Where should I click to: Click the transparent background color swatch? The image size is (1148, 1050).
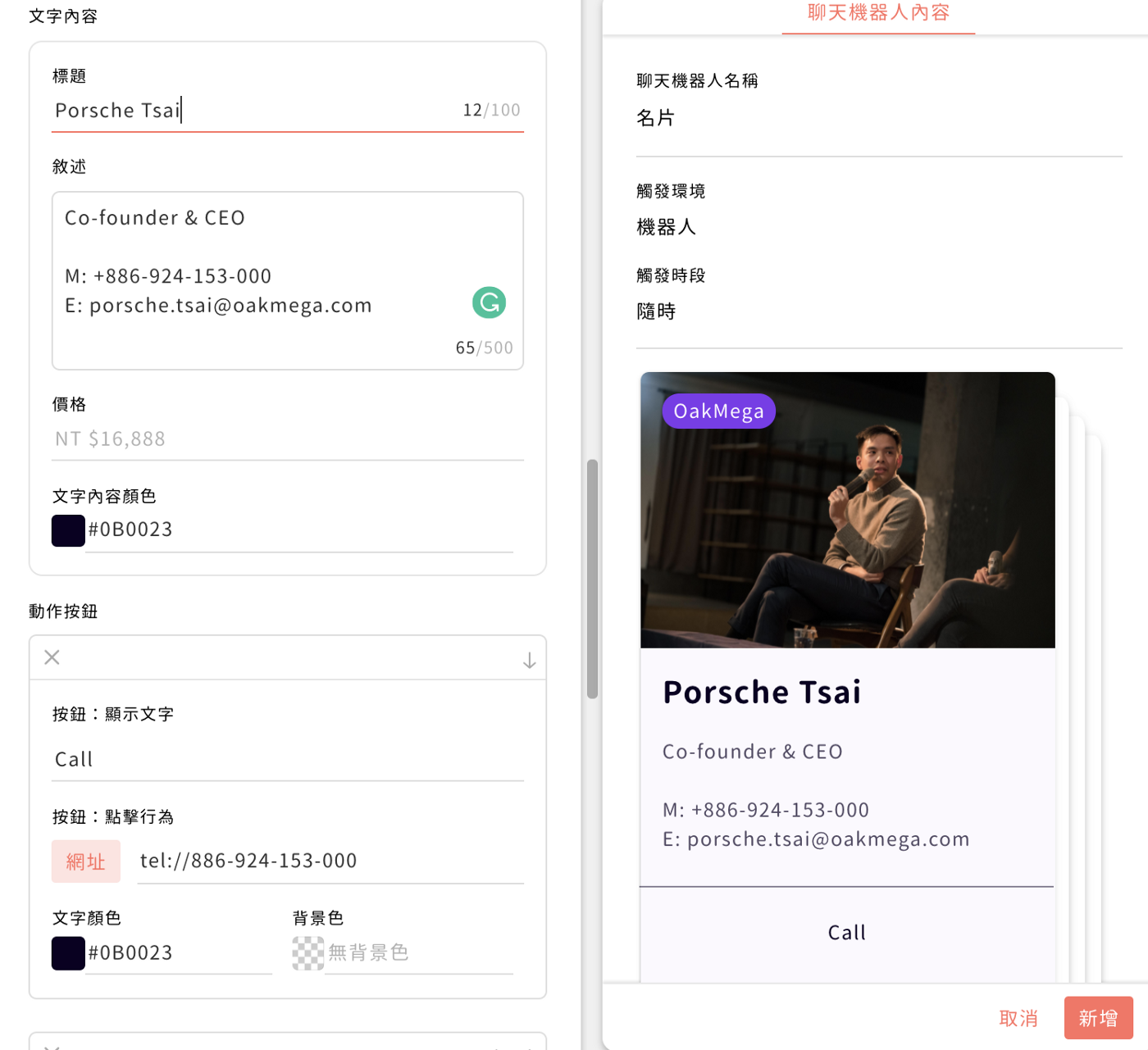308,953
